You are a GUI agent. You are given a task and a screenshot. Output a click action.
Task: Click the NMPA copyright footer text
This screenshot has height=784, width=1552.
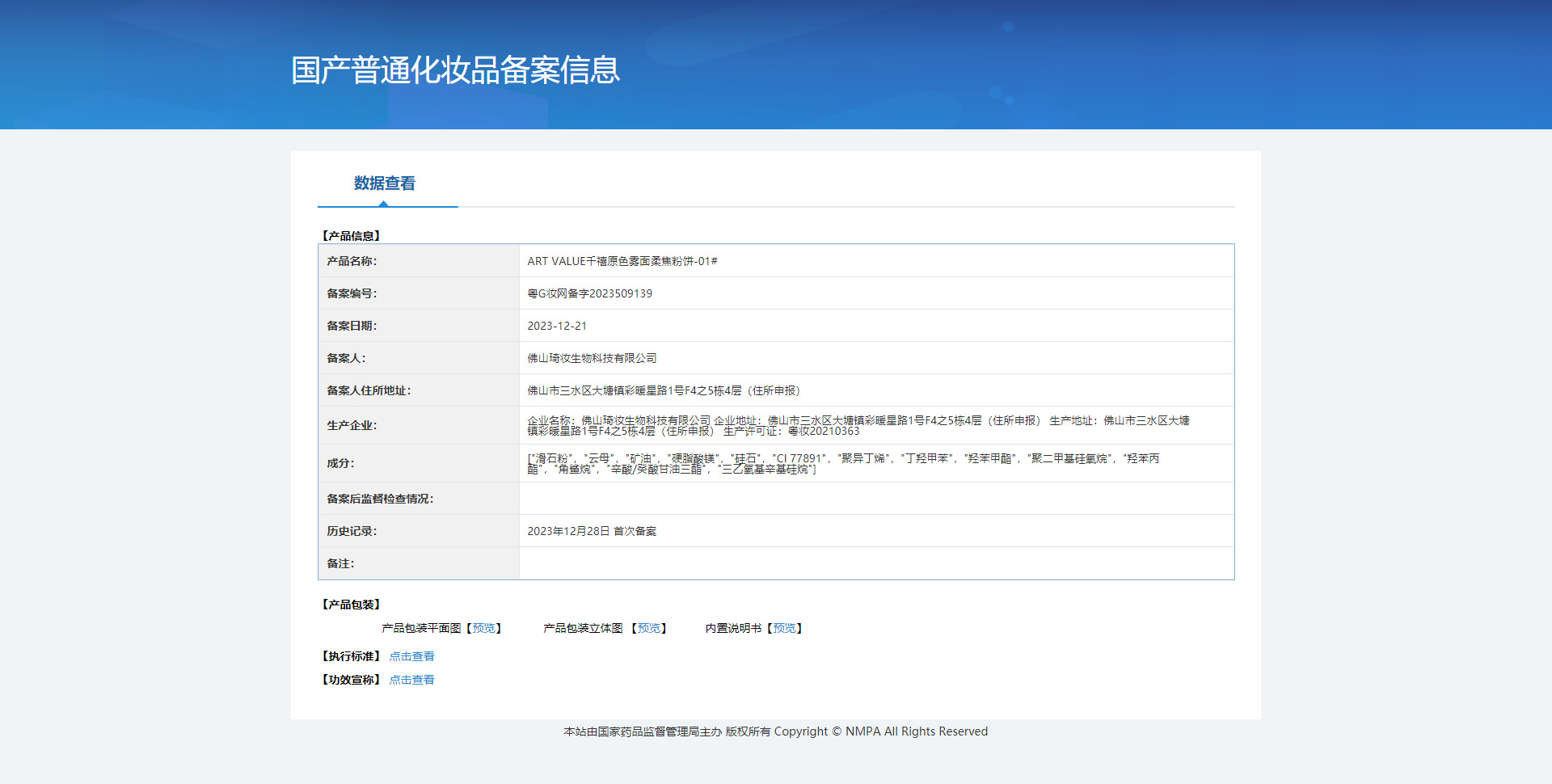776,731
